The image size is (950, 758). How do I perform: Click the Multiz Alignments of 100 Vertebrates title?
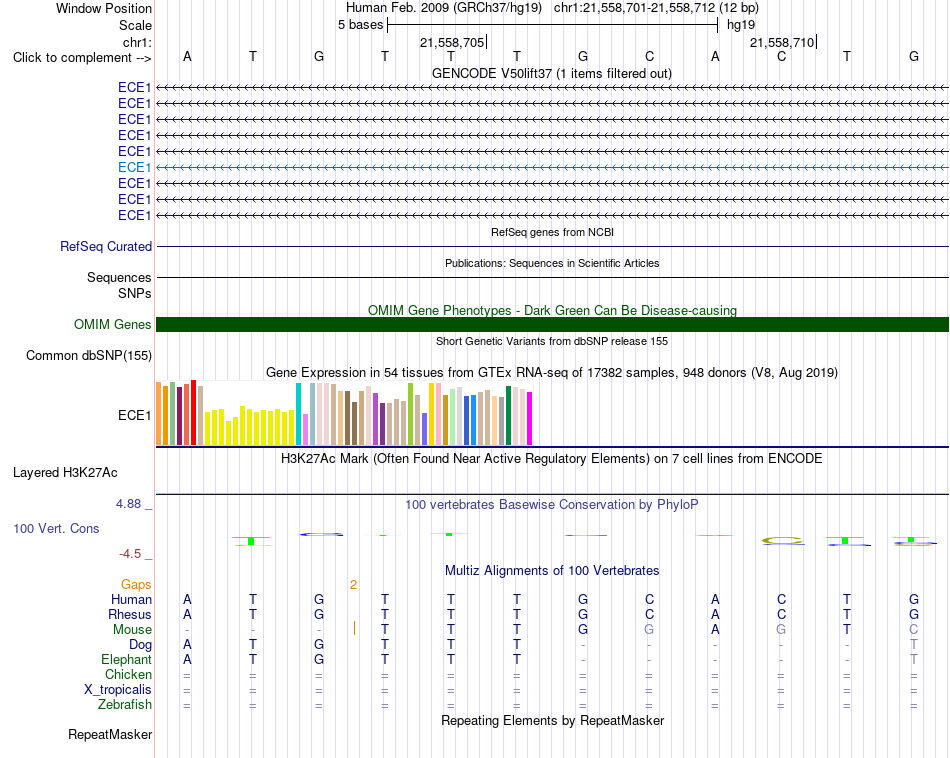point(552,570)
